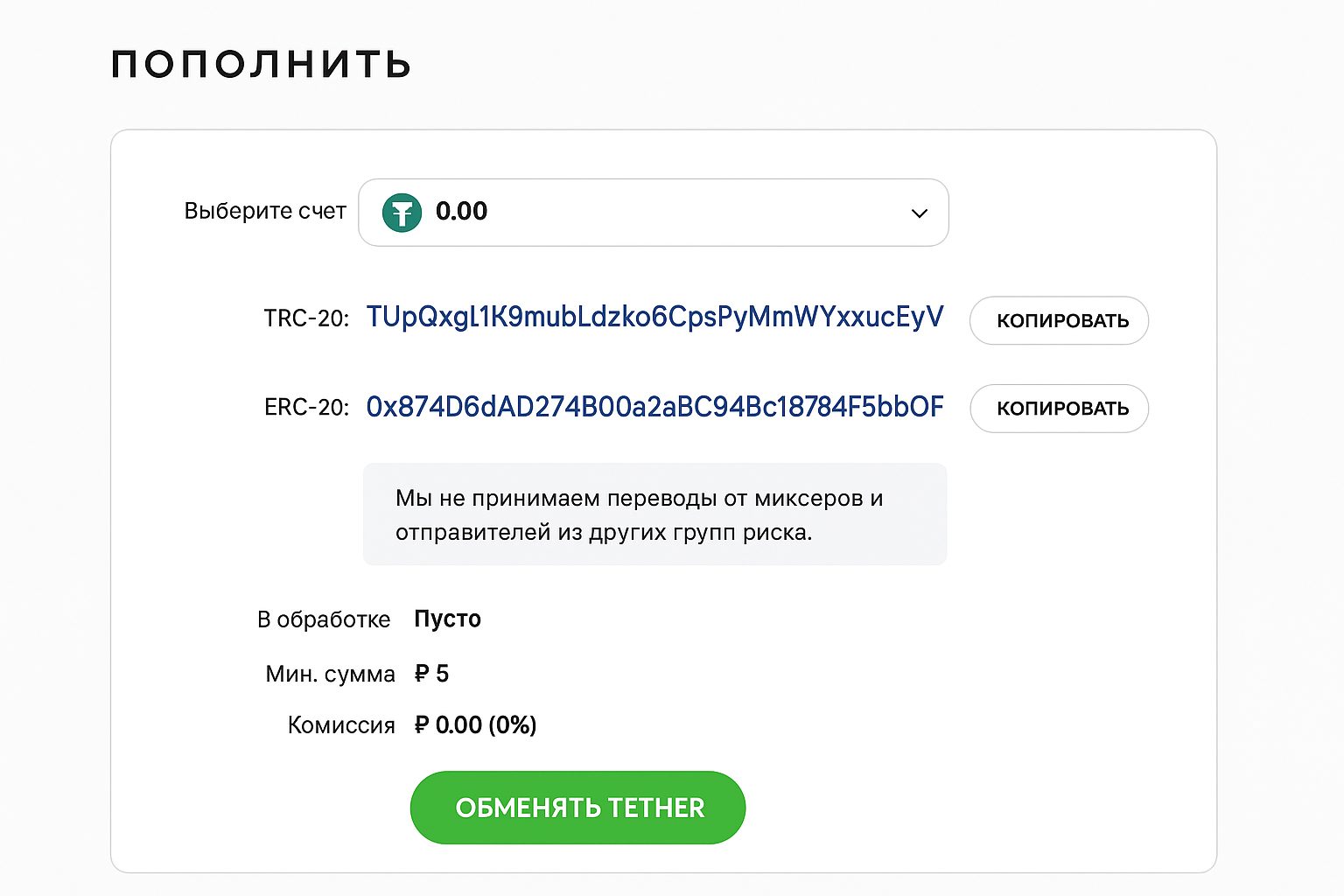Copy the ERC-20 deposit address
The height and width of the screenshot is (896, 1344).
coord(1059,408)
